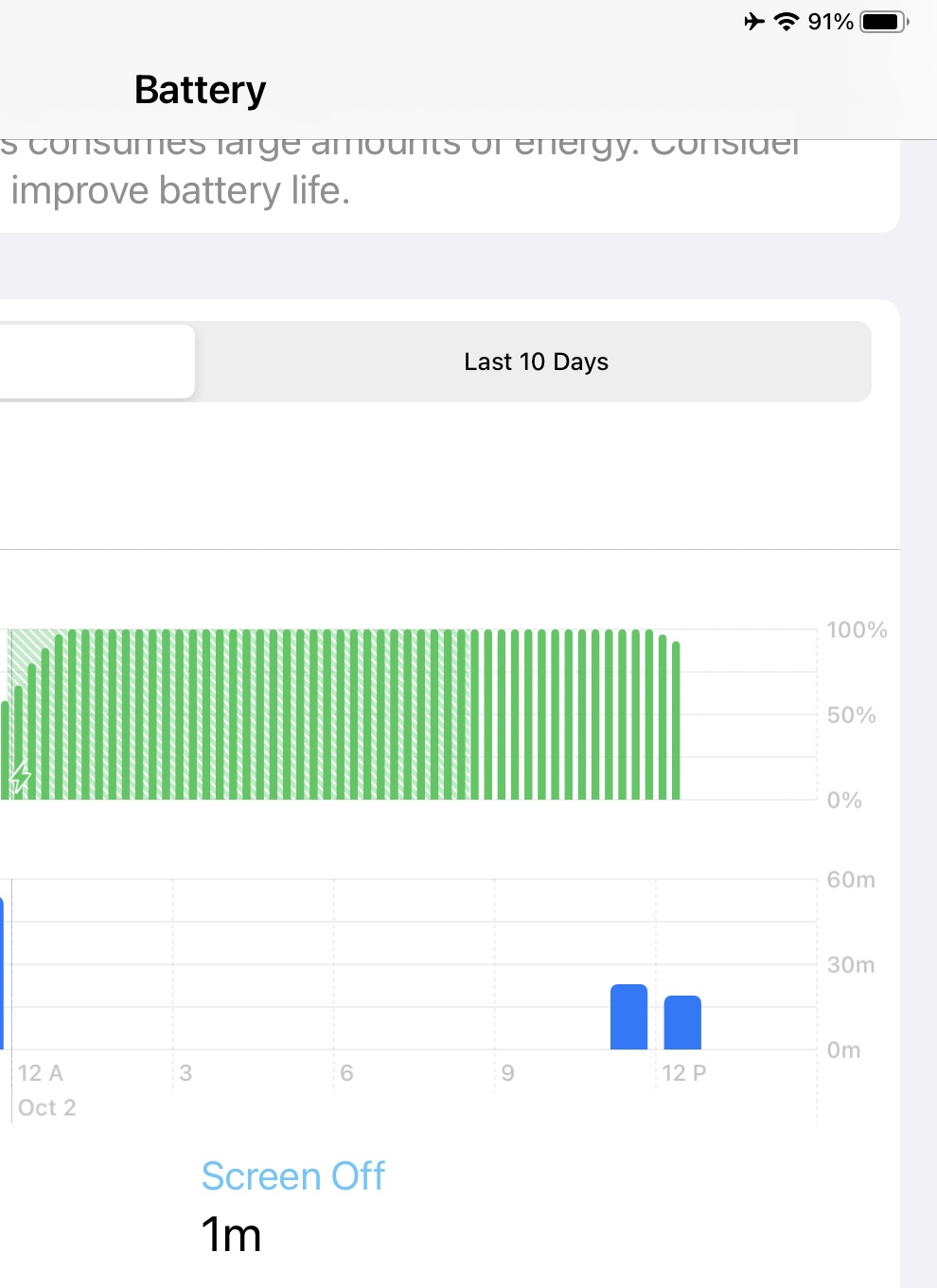937x1288 pixels.
Task: Switch to Last 10 Days tab
Action: (536, 362)
